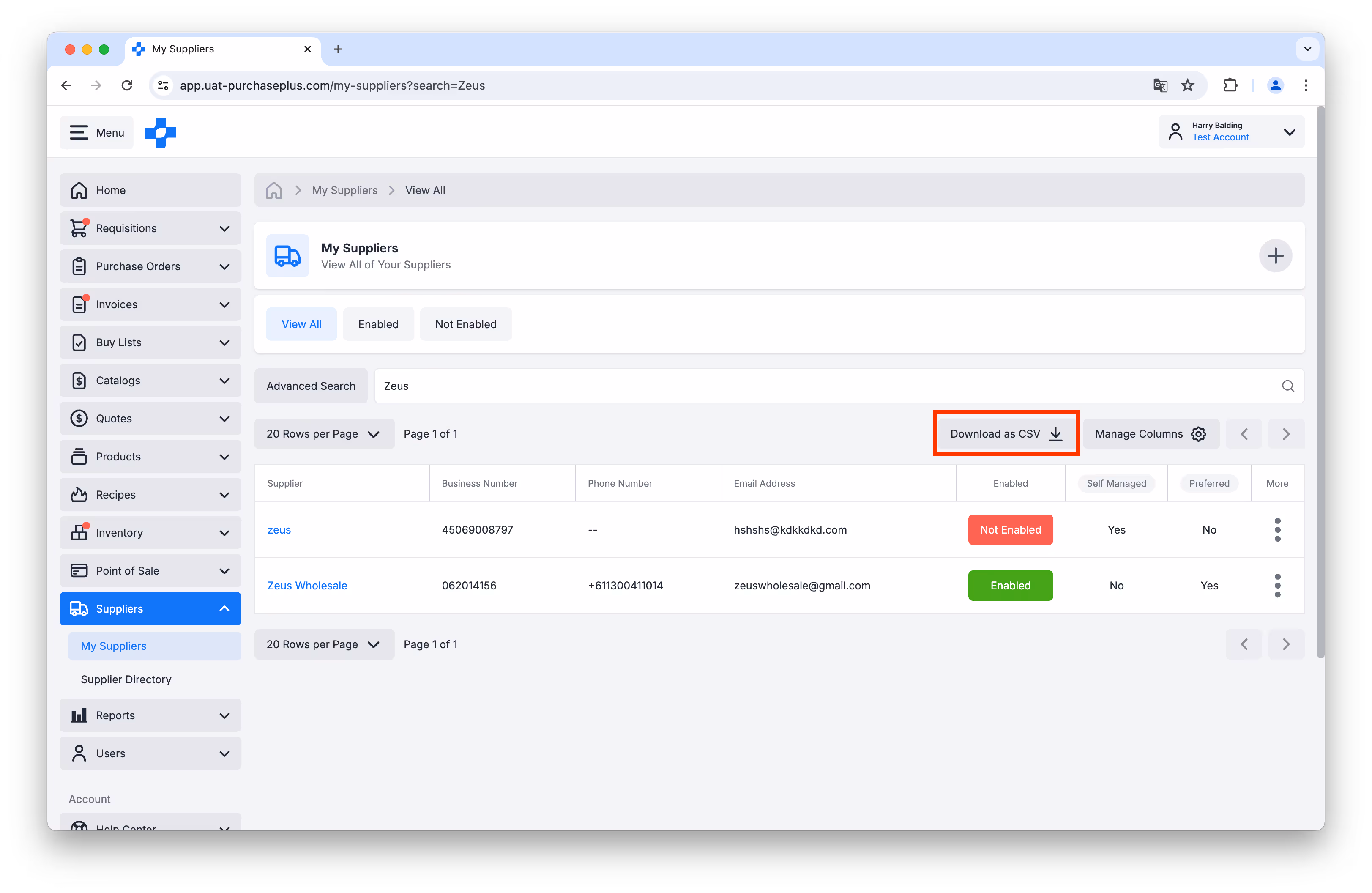The image size is (1372, 893).
Task: Open the top 20 Rows per Page dropdown
Action: tap(324, 433)
